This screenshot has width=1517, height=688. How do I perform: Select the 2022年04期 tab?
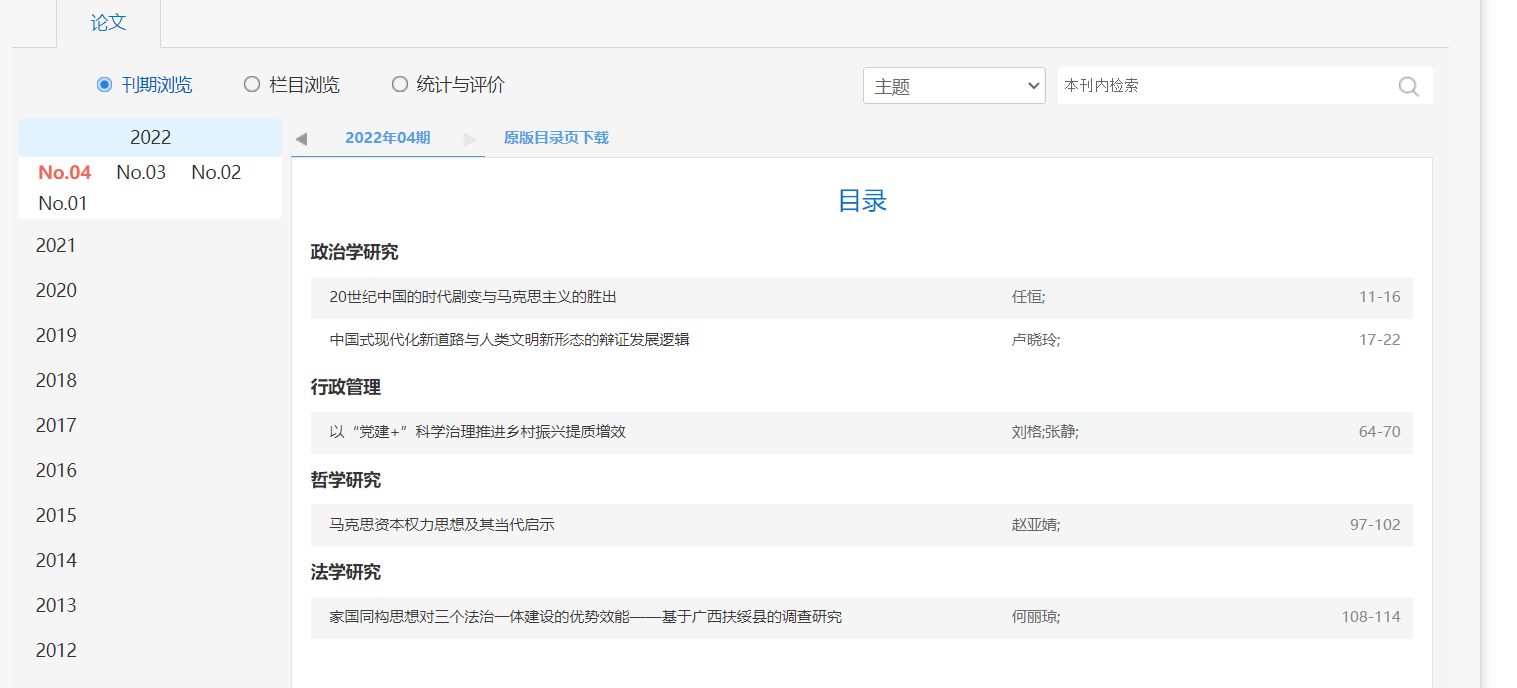[387, 138]
